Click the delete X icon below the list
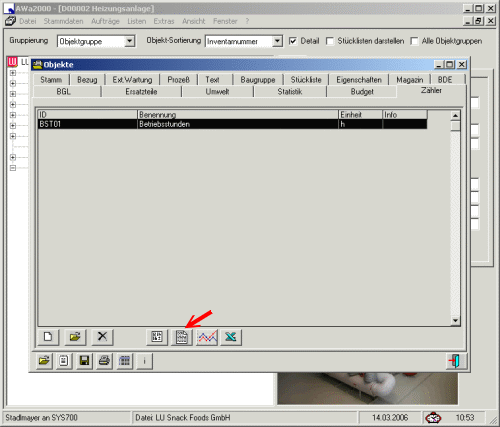The width and height of the screenshot is (500, 427). 102,337
